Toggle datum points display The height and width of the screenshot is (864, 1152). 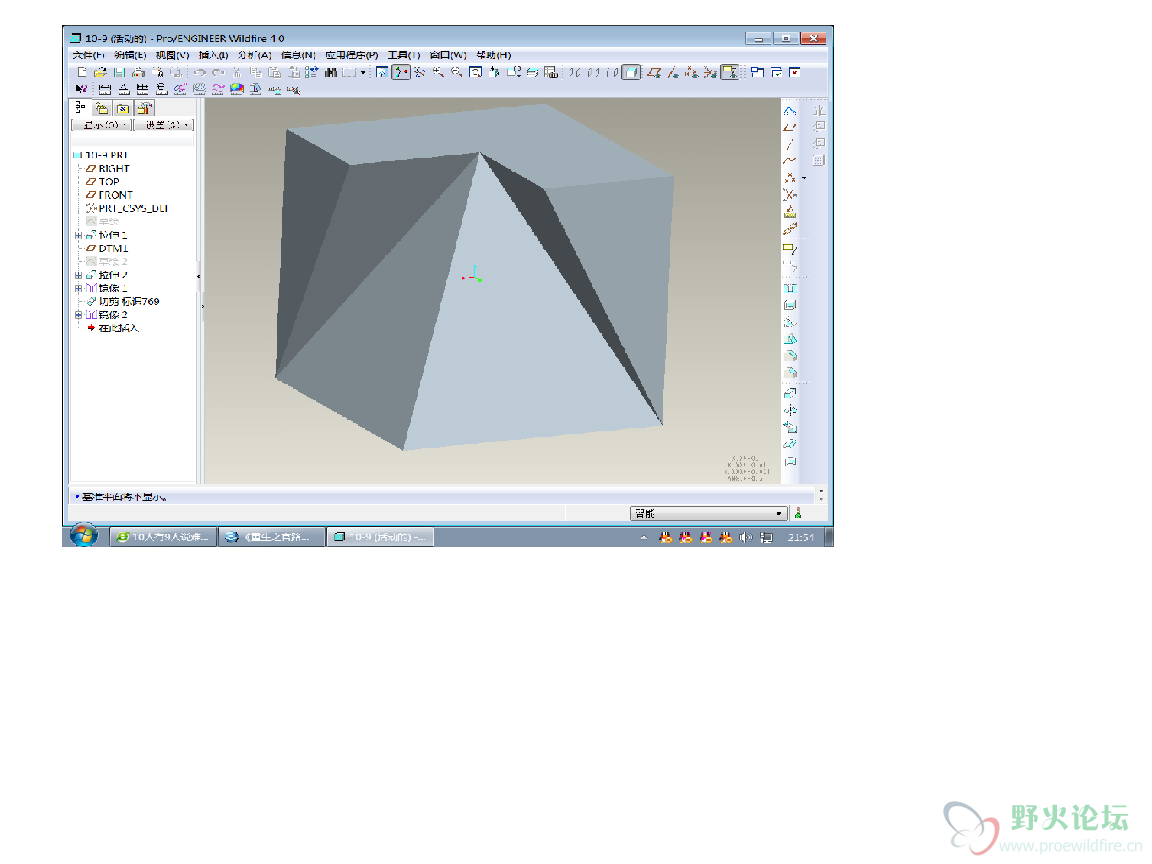point(691,72)
